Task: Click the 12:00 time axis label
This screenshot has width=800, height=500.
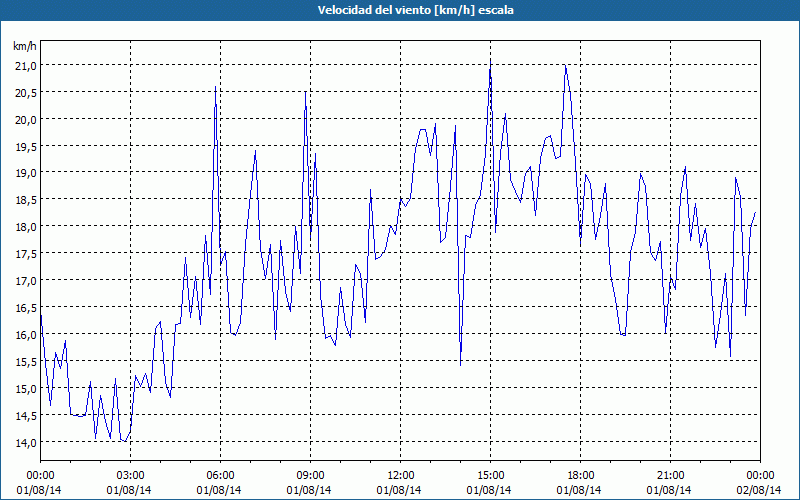Action: (x=400, y=476)
